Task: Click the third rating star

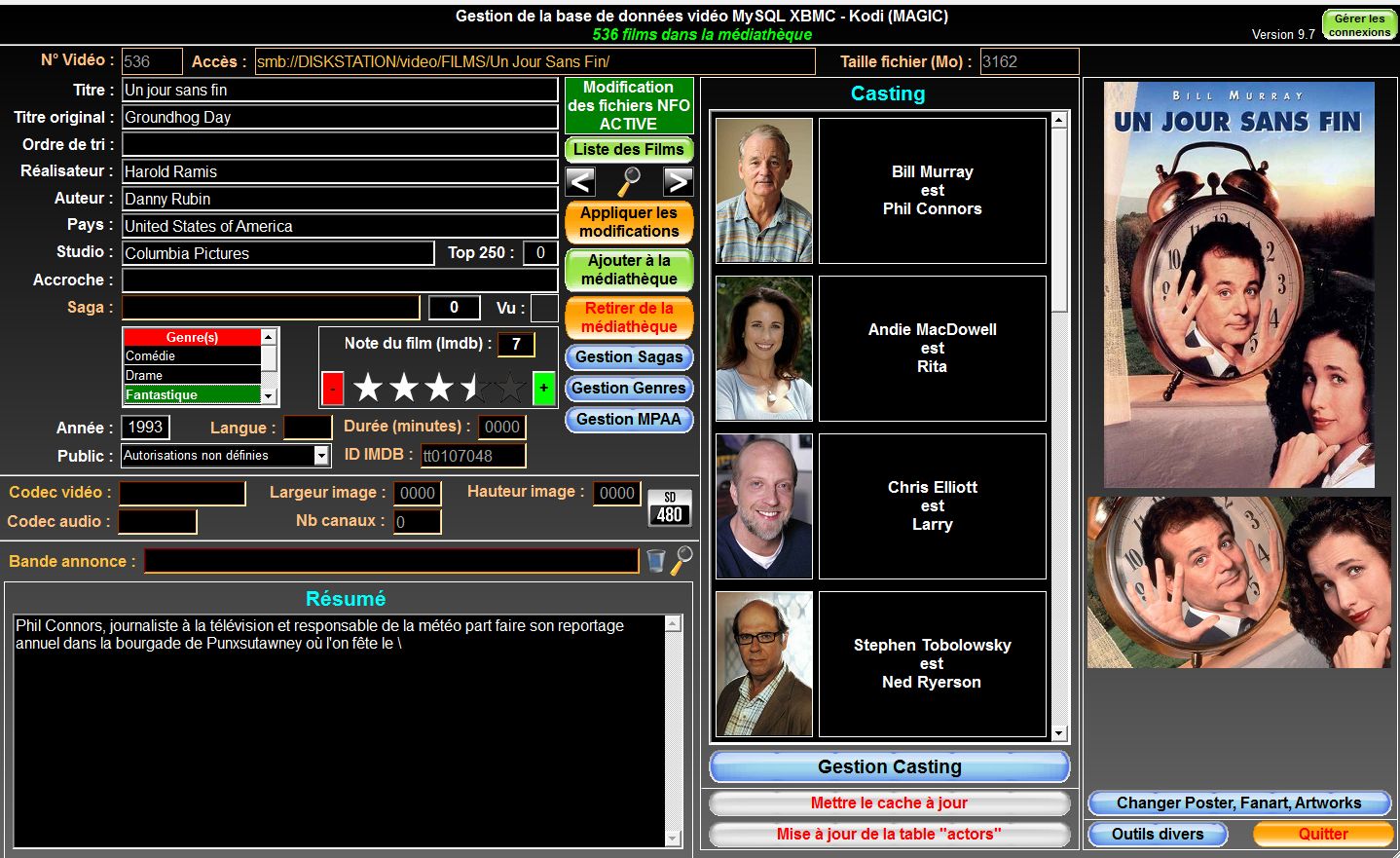Action: point(439,388)
